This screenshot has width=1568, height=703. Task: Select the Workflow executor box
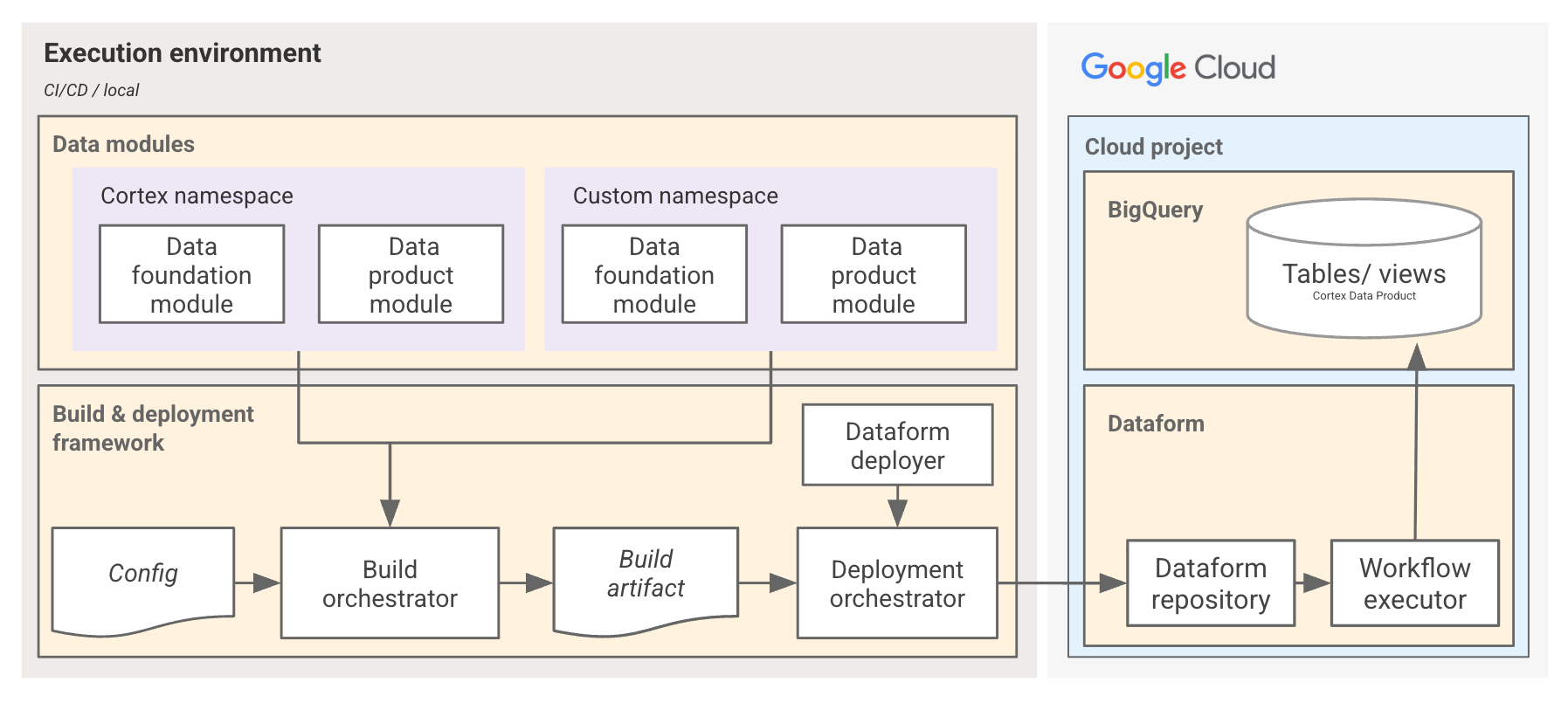[1414, 582]
